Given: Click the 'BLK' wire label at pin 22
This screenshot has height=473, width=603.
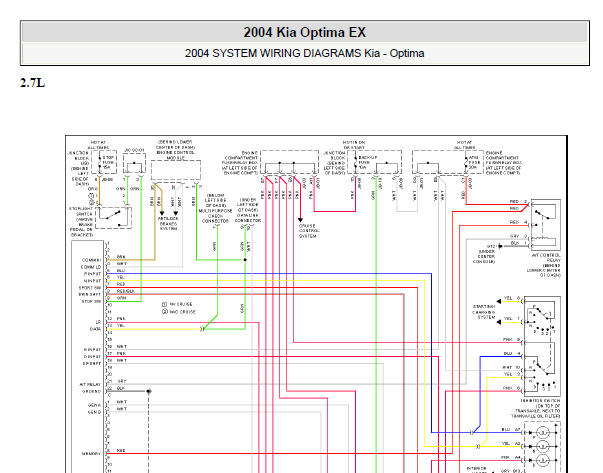Looking at the screenshot, I should click(121, 388).
